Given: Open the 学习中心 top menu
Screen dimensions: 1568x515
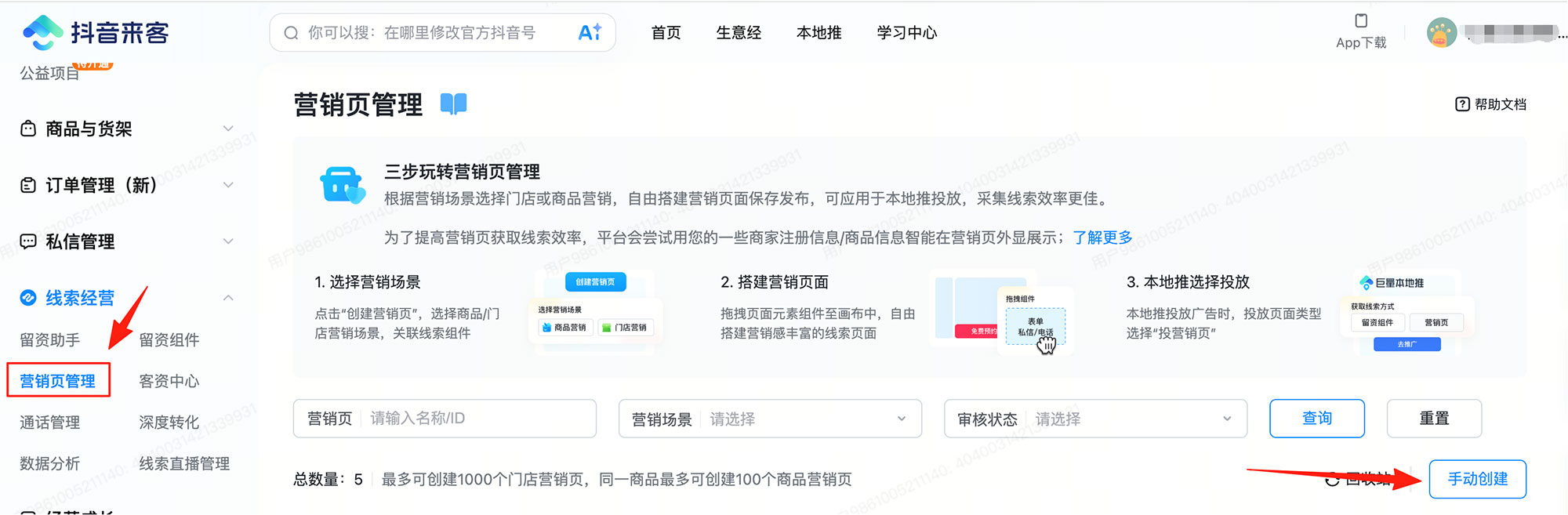Looking at the screenshot, I should pos(906,33).
